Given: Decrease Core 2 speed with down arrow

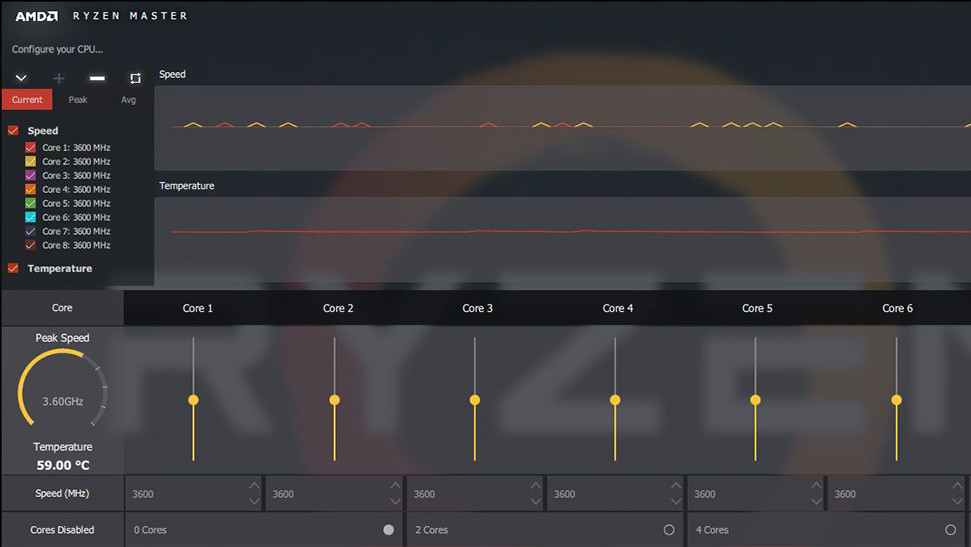Looking at the screenshot, I should (x=395, y=502).
